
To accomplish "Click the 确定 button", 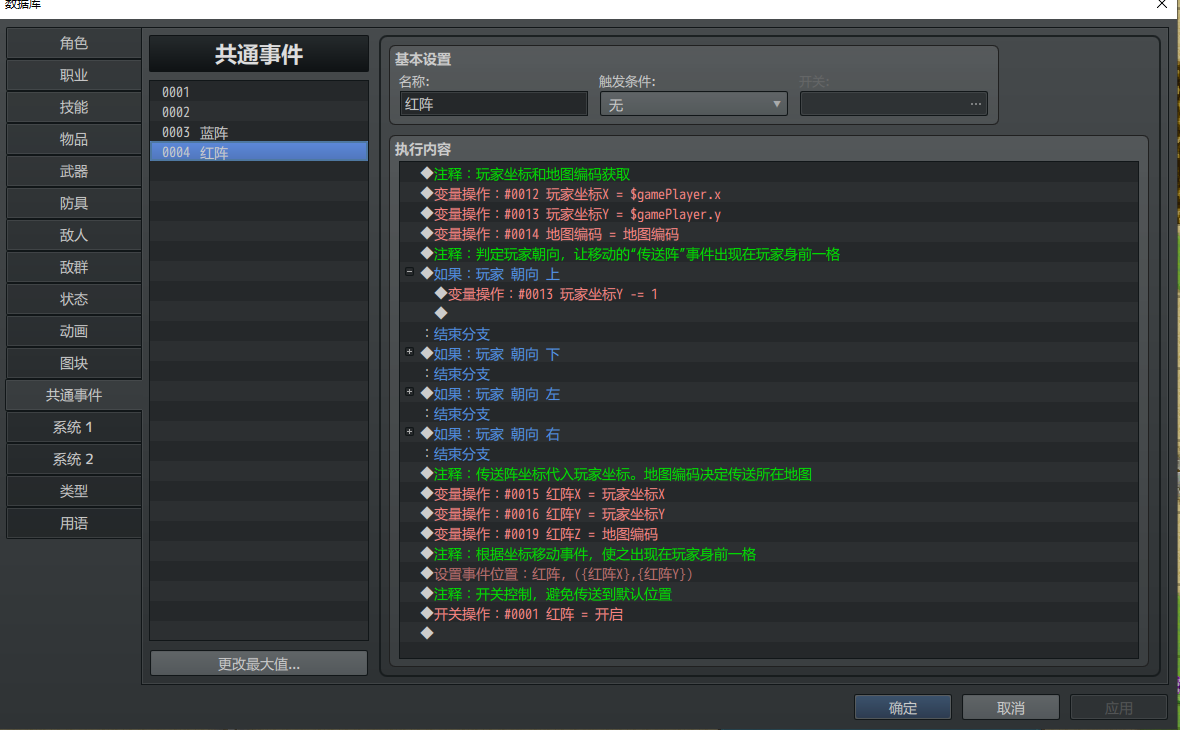I will click(903, 707).
